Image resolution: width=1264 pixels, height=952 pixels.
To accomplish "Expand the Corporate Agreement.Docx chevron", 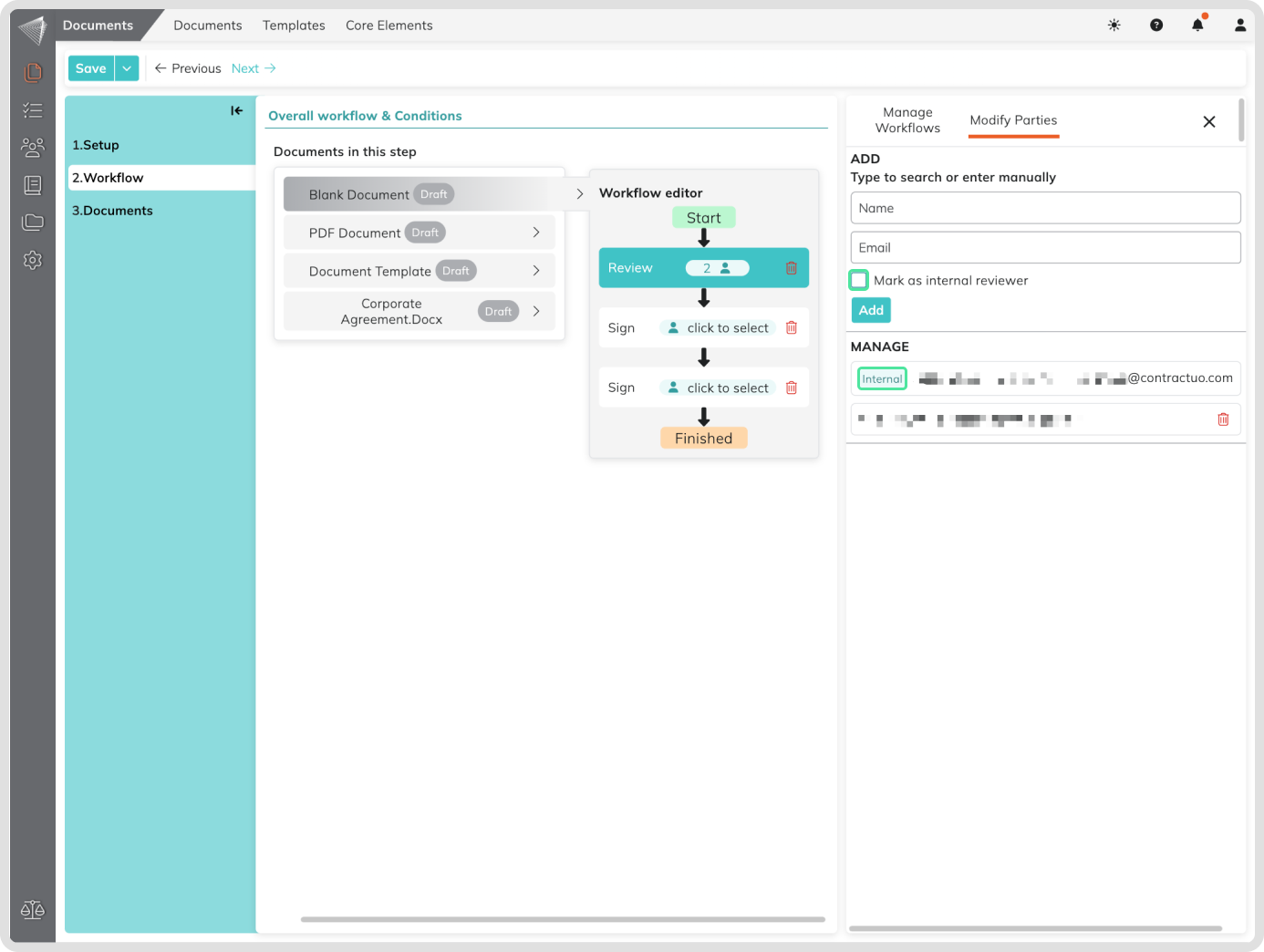I will 536,311.
